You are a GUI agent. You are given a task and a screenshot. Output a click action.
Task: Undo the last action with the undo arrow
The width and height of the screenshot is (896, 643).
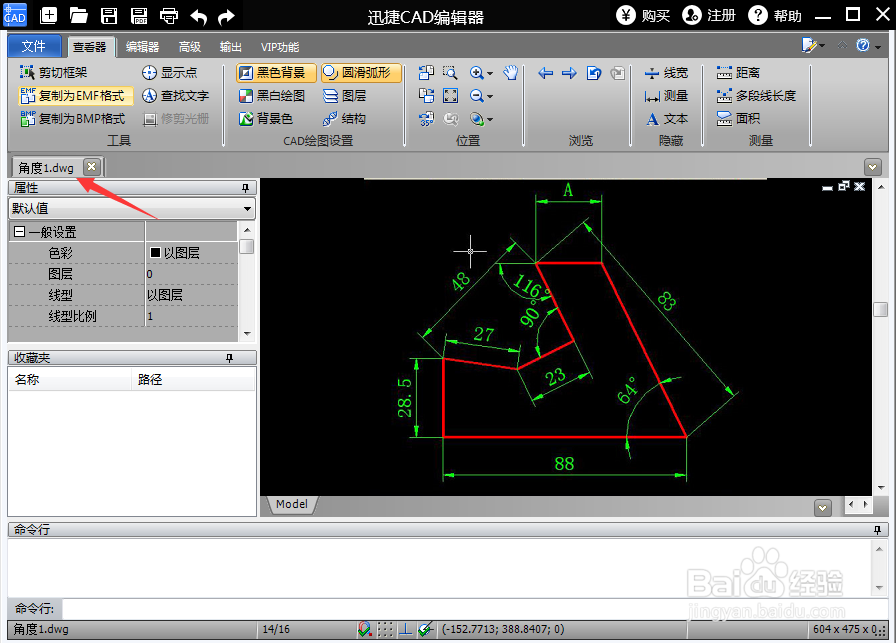198,17
